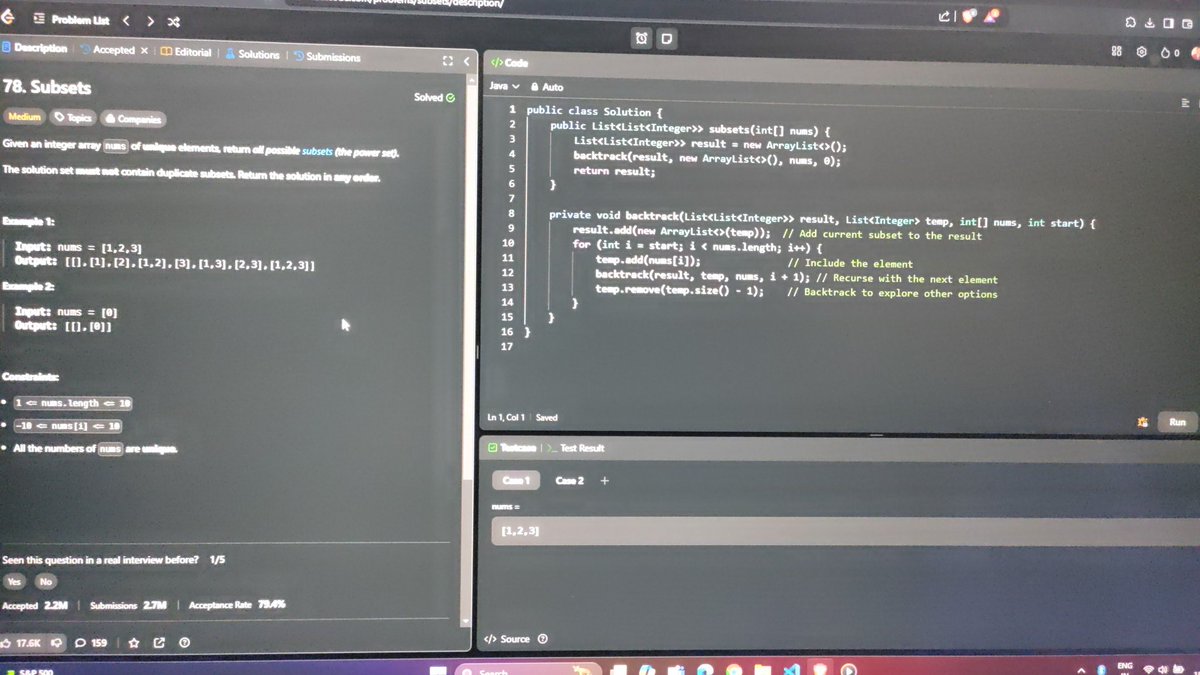Go to the next problem arrow
Screen dimensions: 1200x675
(150, 20)
